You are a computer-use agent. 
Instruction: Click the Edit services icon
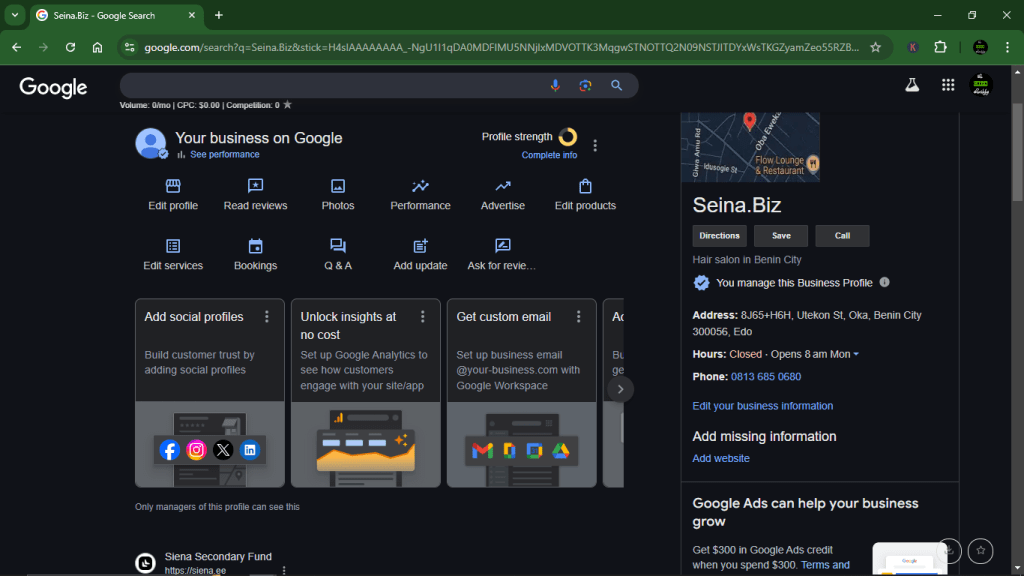pyautogui.click(x=172, y=246)
